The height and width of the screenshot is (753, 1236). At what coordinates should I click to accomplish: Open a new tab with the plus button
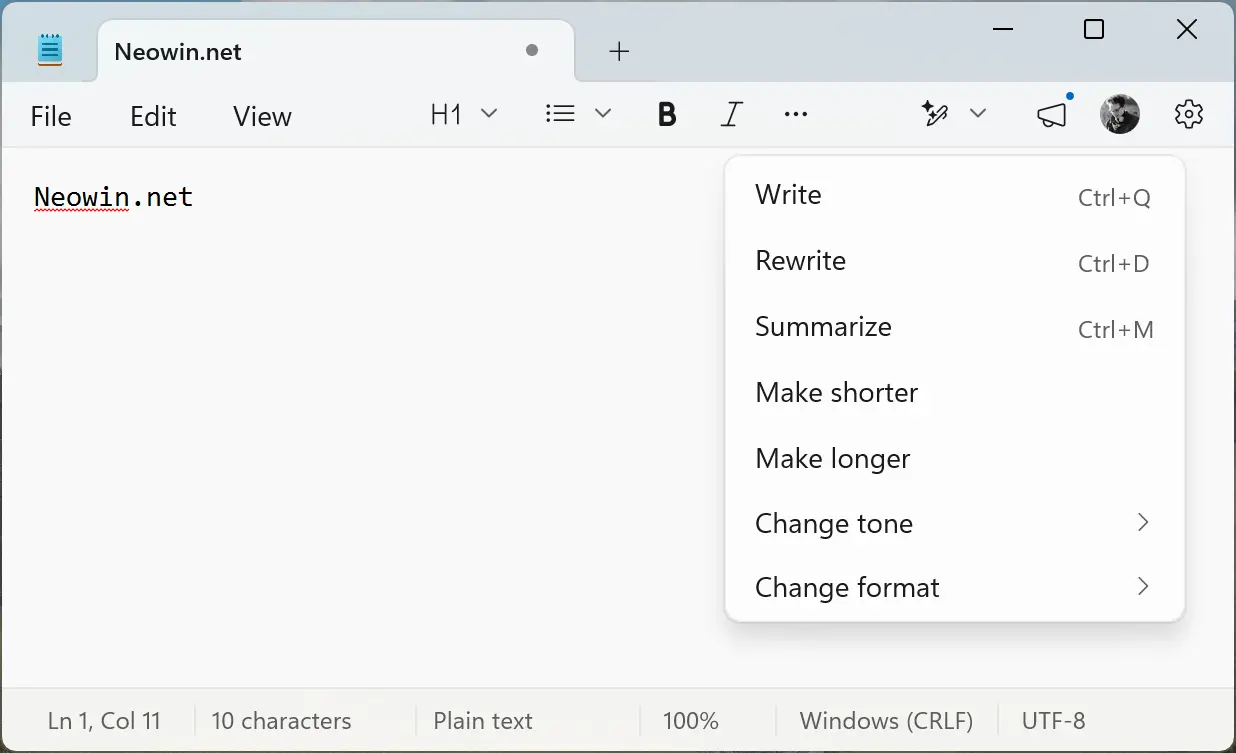[619, 51]
